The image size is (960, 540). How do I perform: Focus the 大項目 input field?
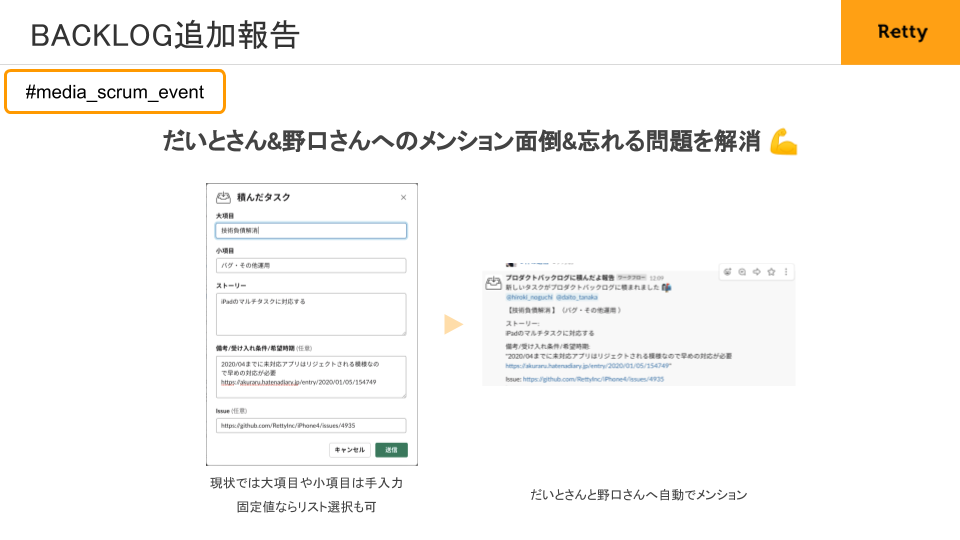[311, 231]
